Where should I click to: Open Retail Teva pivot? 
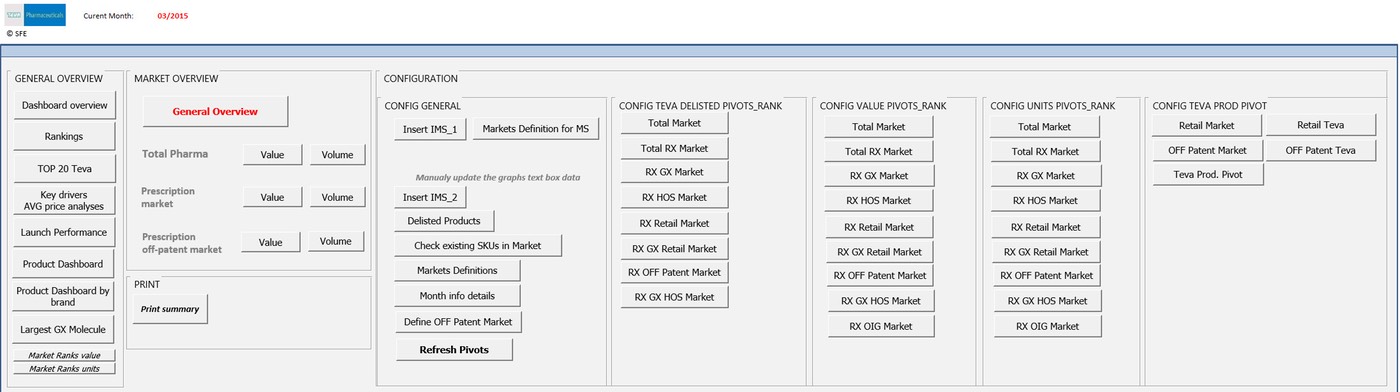coord(1321,126)
